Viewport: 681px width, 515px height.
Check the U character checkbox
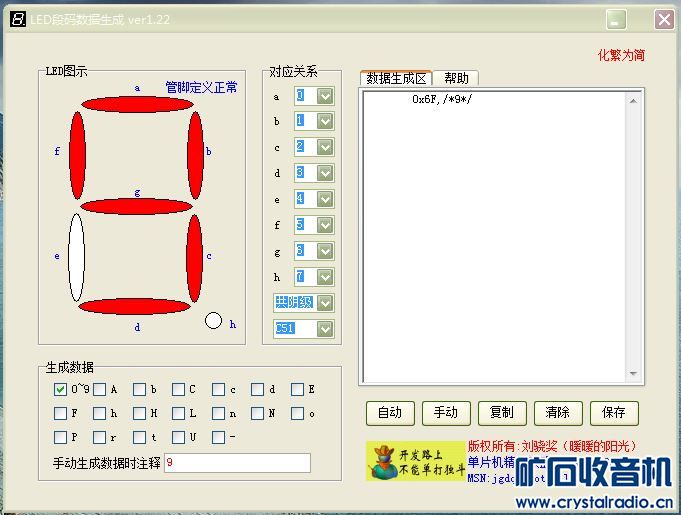[x=179, y=437]
